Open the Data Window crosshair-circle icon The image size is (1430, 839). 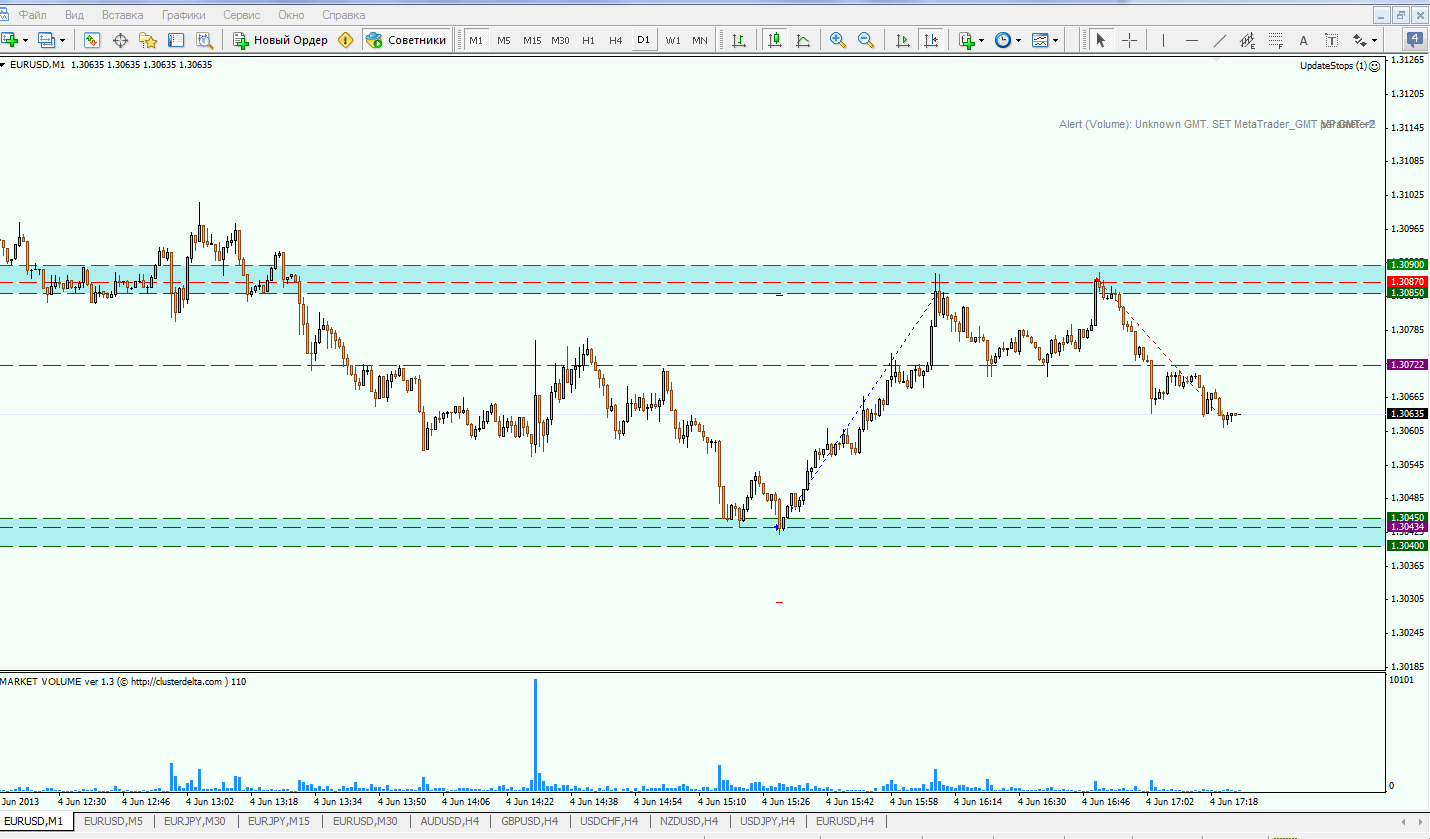point(120,40)
